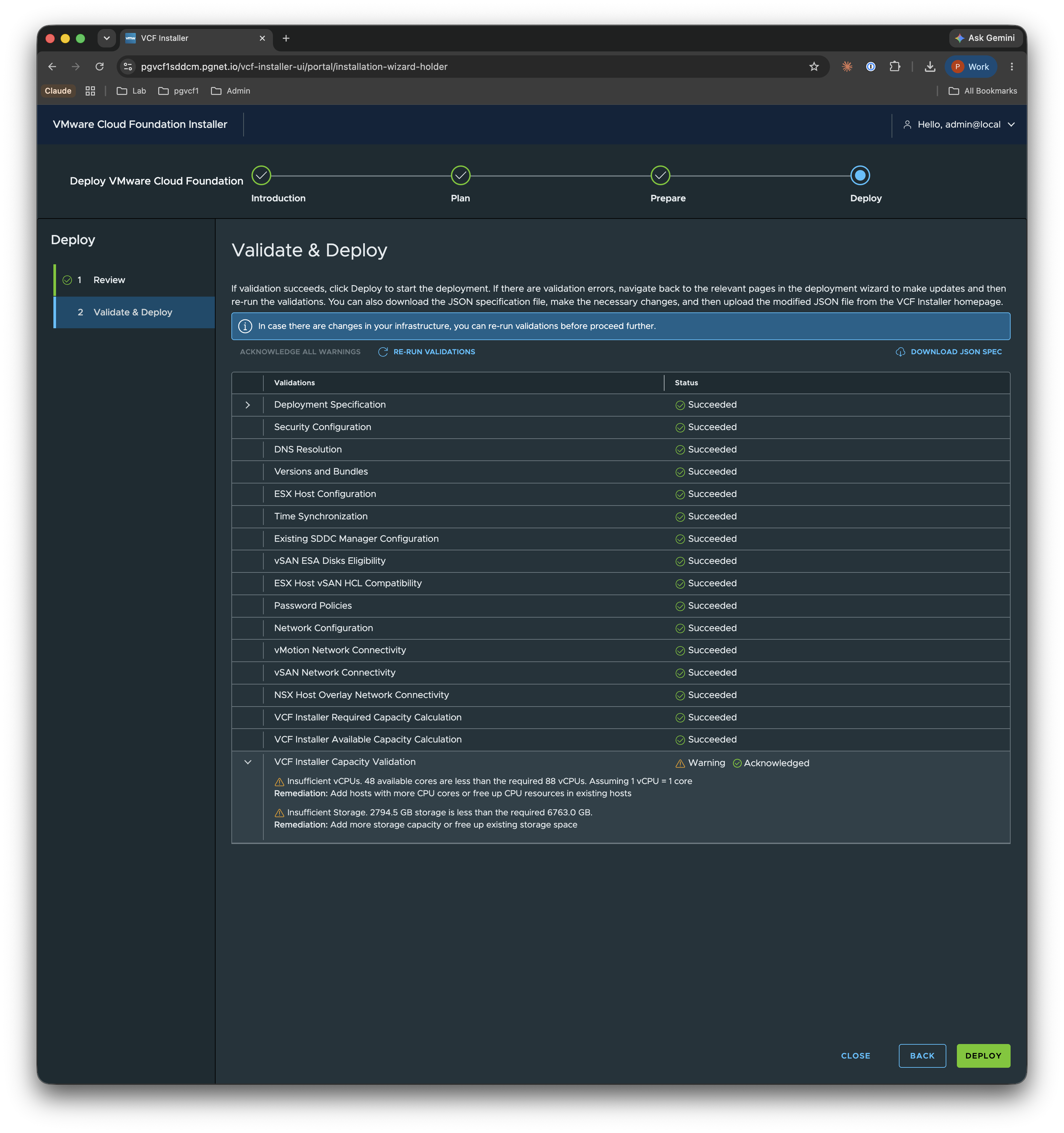The width and height of the screenshot is (1064, 1133).
Task: Open Chrome three-dot menu
Action: point(1012,67)
